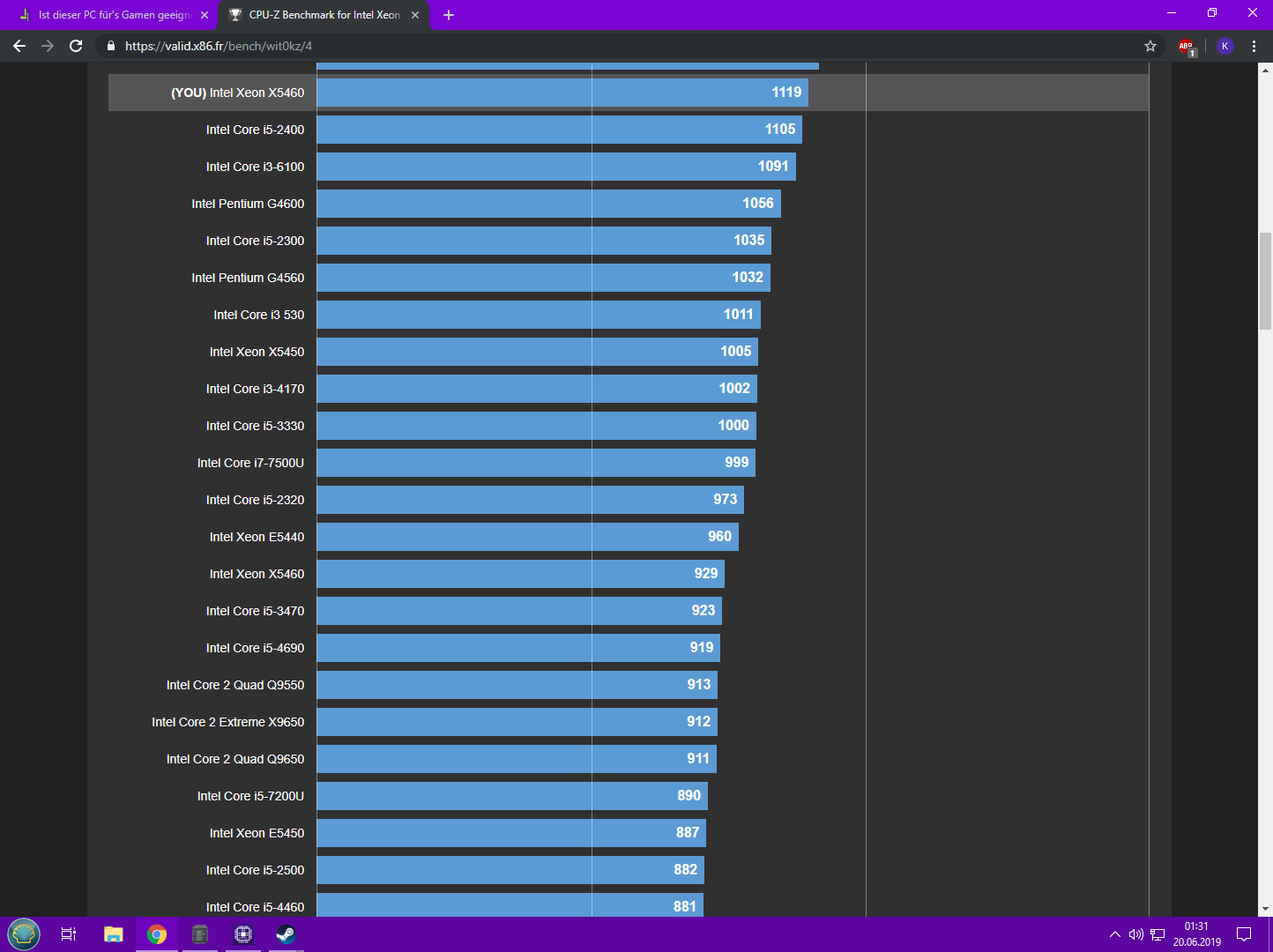Open the Windows notification center

click(x=1244, y=934)
